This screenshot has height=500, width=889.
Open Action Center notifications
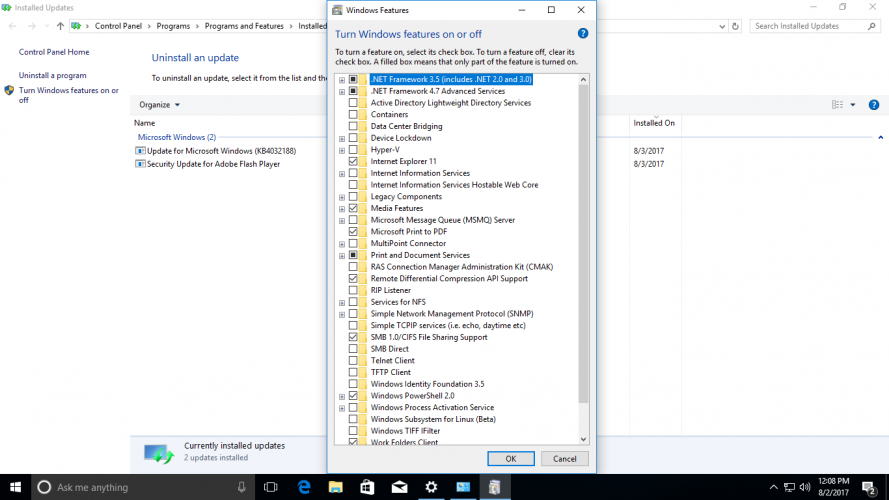click(870, 487)
